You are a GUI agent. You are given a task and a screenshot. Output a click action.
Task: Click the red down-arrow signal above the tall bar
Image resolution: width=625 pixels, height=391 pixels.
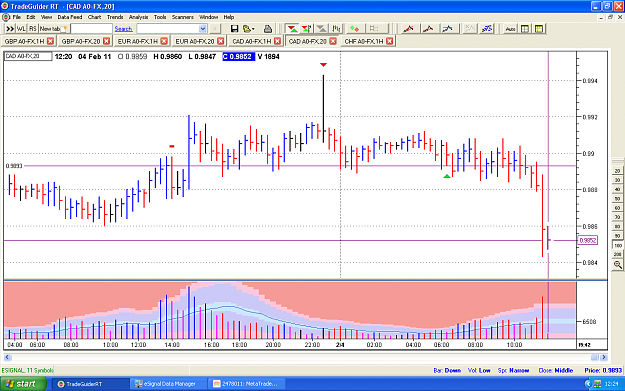point(323,65)
